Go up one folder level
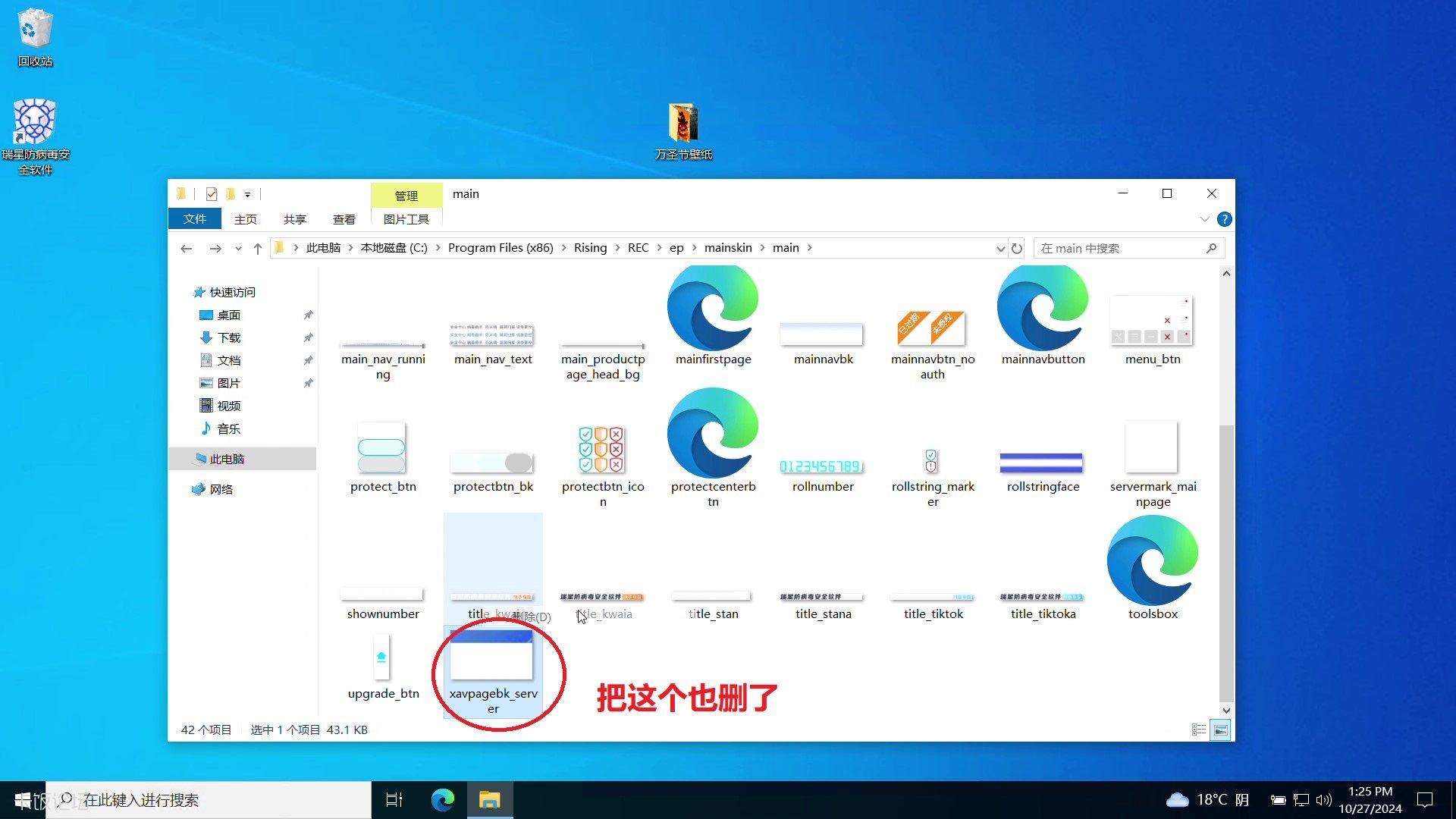Viewport: 1456px width, 819px height. (x=258, y=248)
